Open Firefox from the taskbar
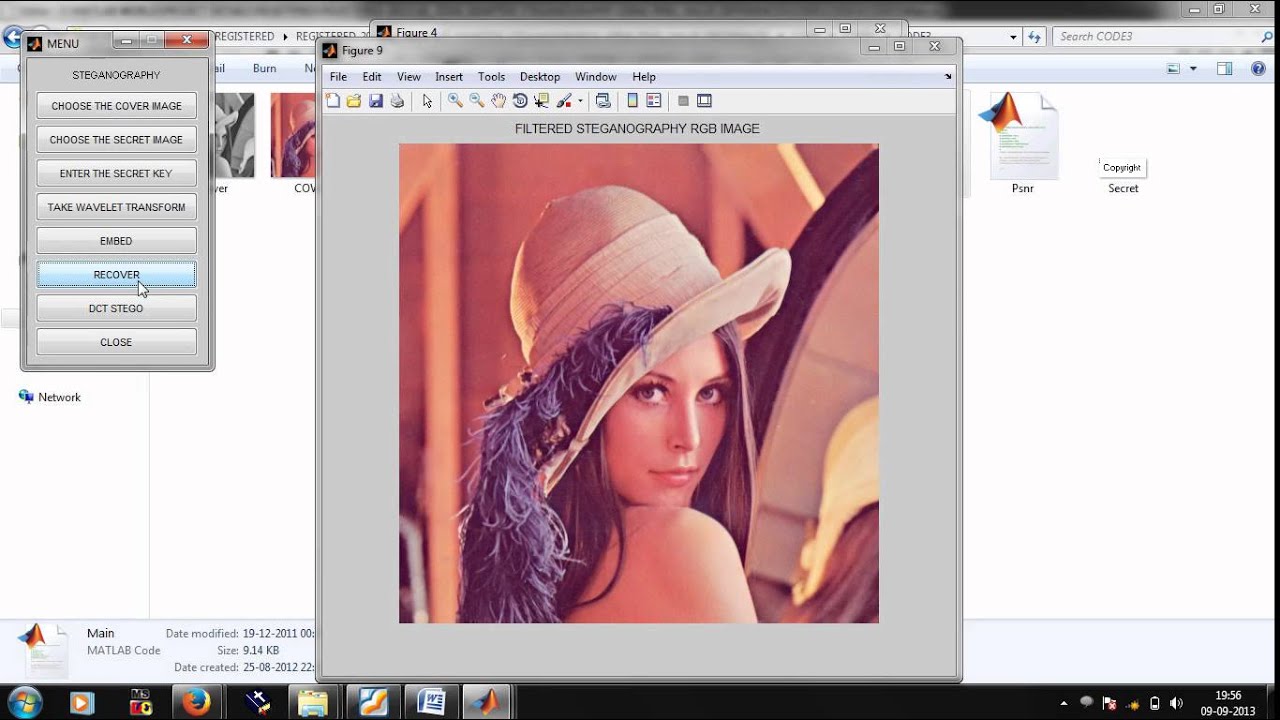The width and height of the screenshot is (1280, 720). (197, 702)
